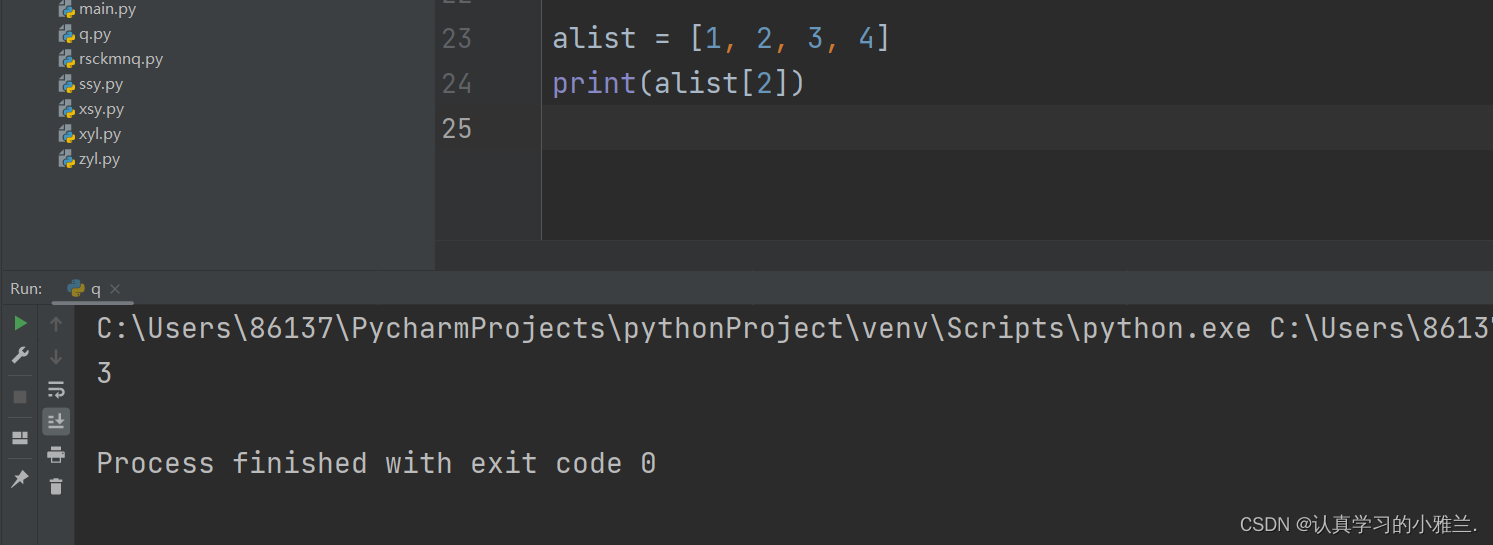The image size is (1493, 545).
Task: Toggle scroll to end of output
Action: click(56, 421)
